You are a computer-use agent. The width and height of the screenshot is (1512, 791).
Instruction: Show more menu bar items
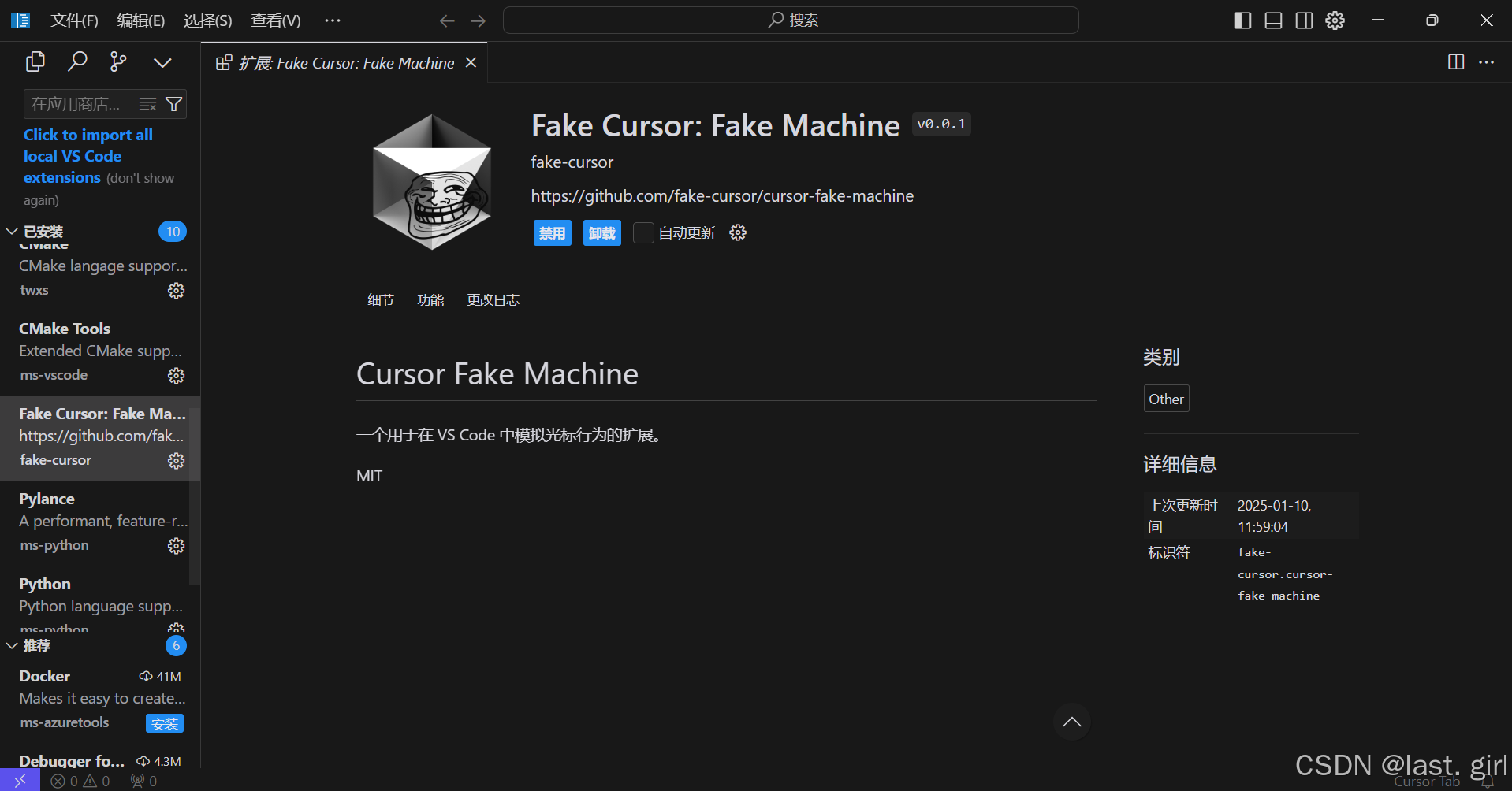pyautogui.click(x=333, y=20)
